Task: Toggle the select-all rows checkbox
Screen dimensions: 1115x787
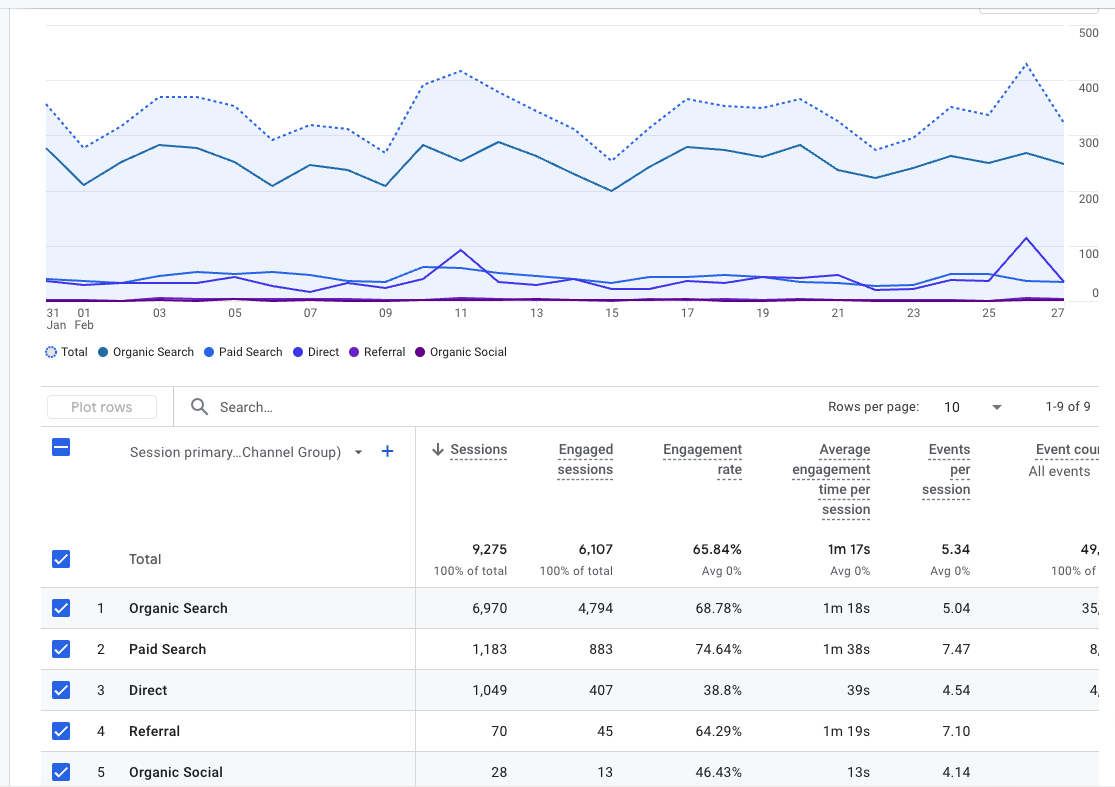Action: point(61,447)
